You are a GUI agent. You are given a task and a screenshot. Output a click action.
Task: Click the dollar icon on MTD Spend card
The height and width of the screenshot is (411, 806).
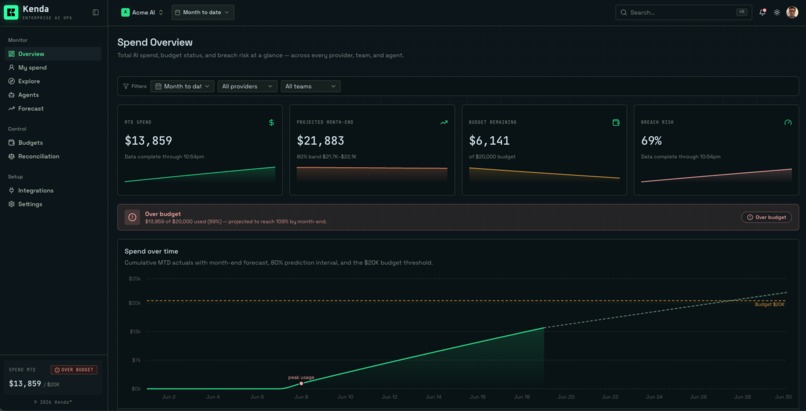tap(271, 122)
